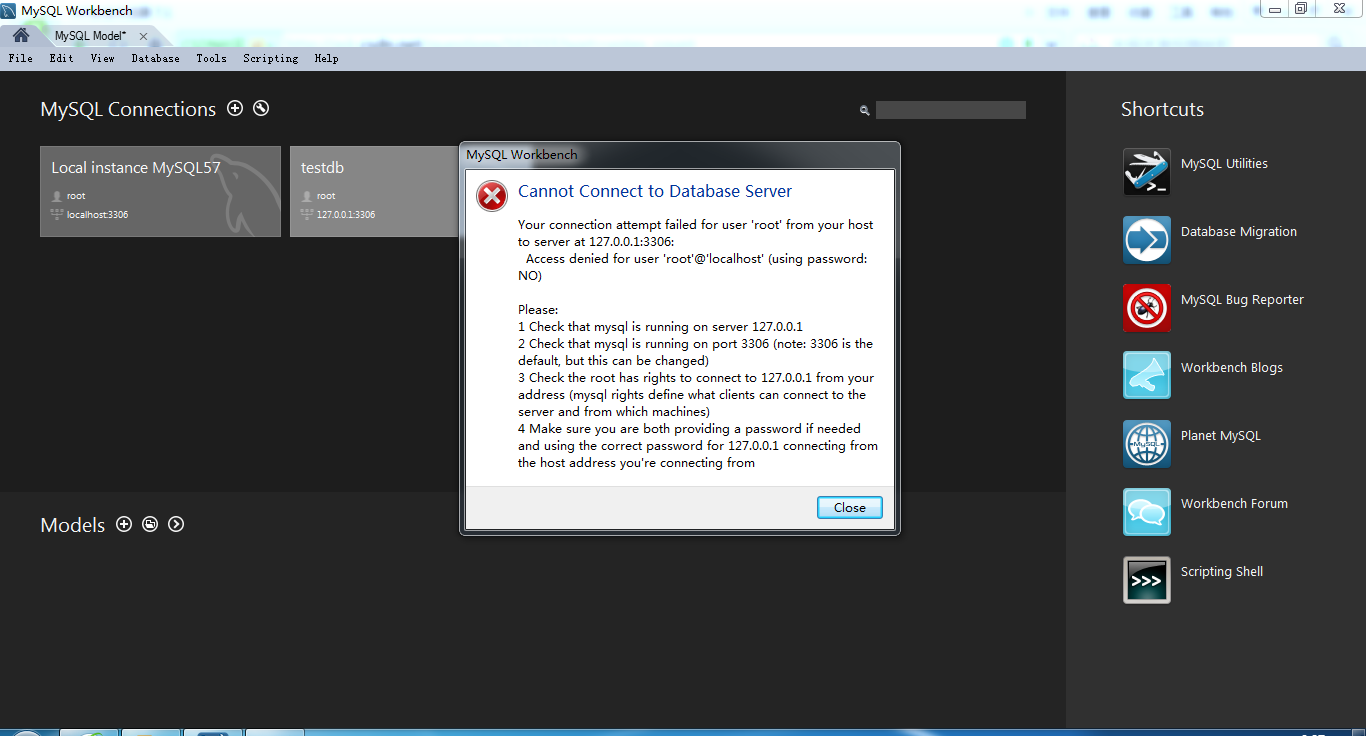Image resolution: width=1366 pixels, height=736 pixels.
Task: Open the File menu
Action: (20, 58)
